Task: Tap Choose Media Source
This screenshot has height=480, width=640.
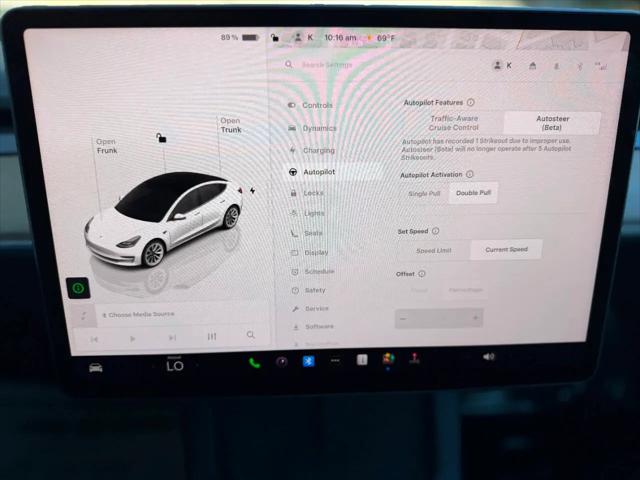Action: coord(138,314)
